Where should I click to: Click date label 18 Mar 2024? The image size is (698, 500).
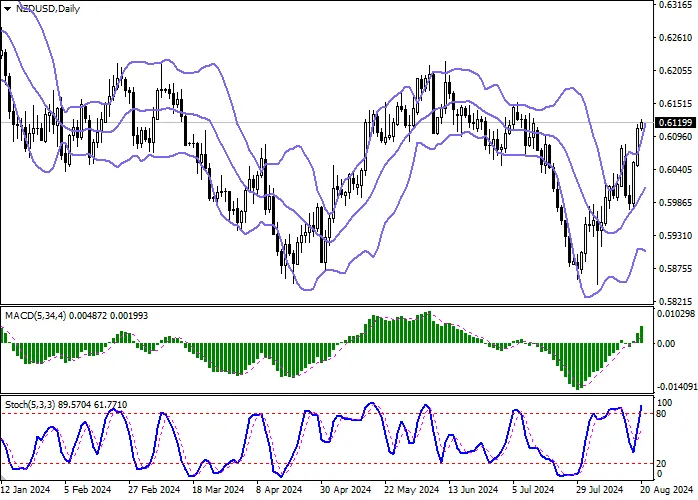click(x=218, y=490)
